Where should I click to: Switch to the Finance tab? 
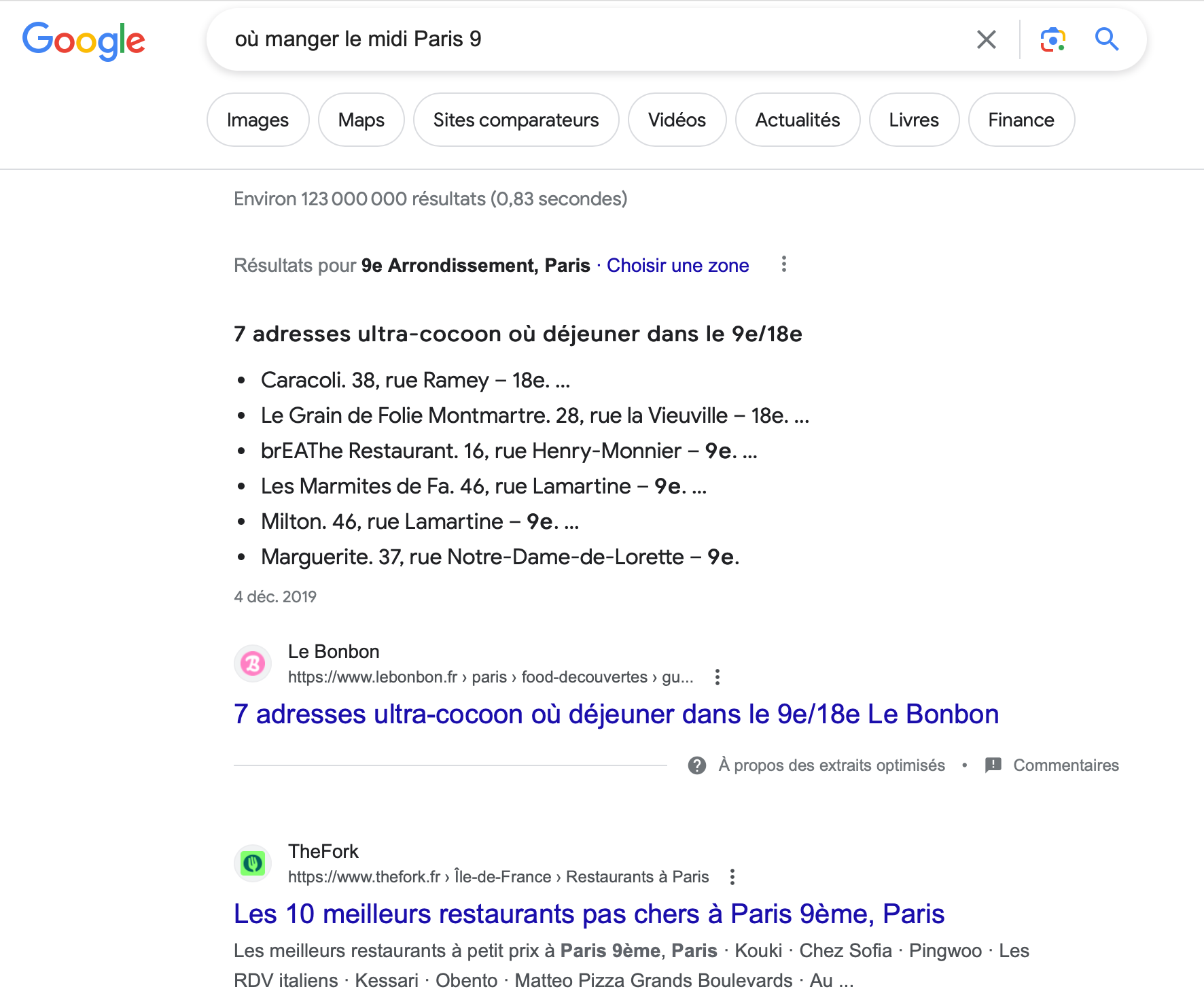(x=1021, y=120)
